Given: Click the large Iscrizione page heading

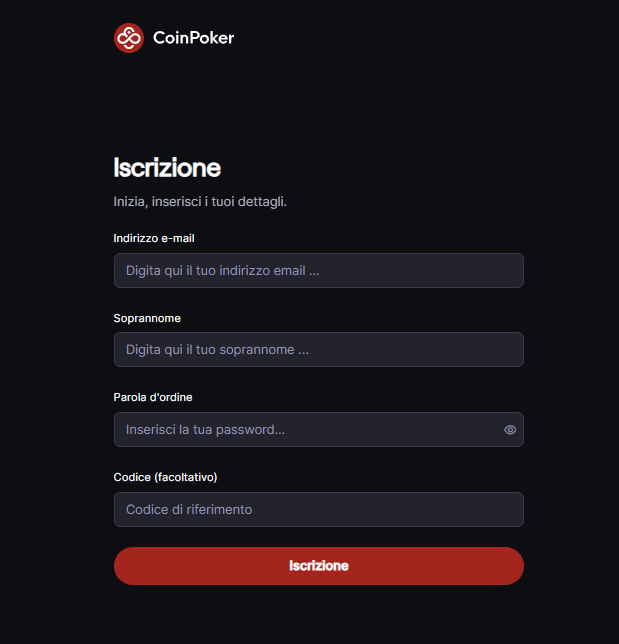Looking at the screenshot, I should tap(167, 168).
